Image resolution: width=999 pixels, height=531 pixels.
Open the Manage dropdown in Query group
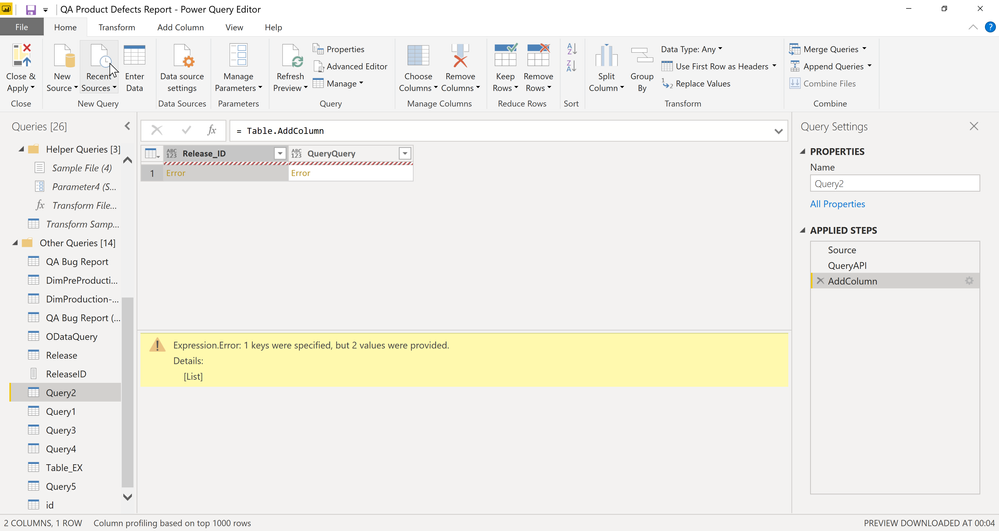click(338, 84)
